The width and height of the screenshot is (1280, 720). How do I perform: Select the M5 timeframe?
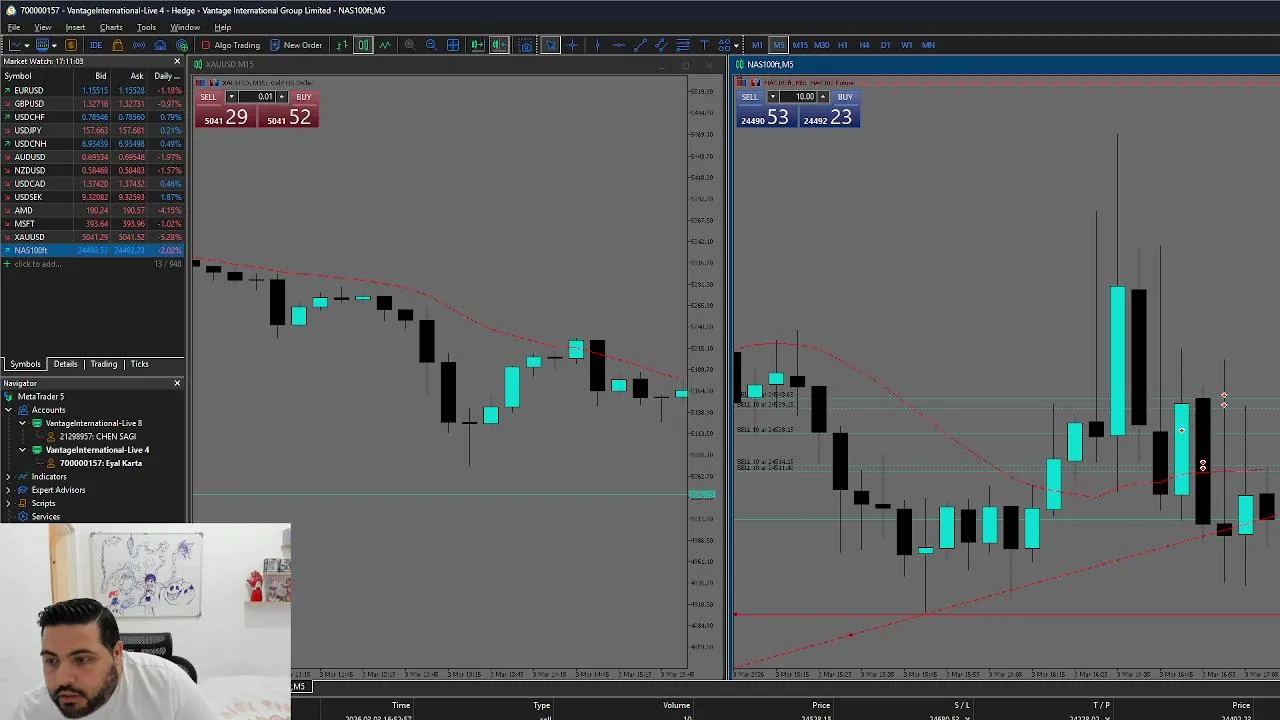point(779,45)
